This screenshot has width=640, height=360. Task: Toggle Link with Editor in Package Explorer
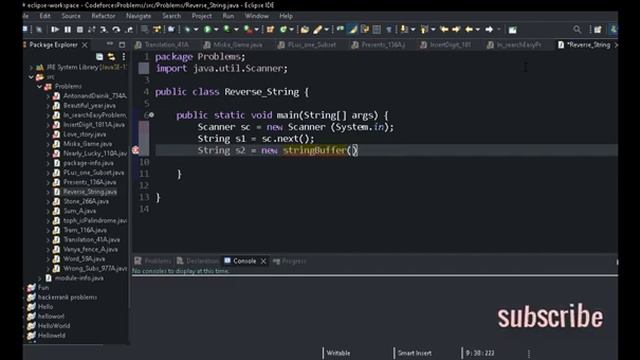coord(111,57)
